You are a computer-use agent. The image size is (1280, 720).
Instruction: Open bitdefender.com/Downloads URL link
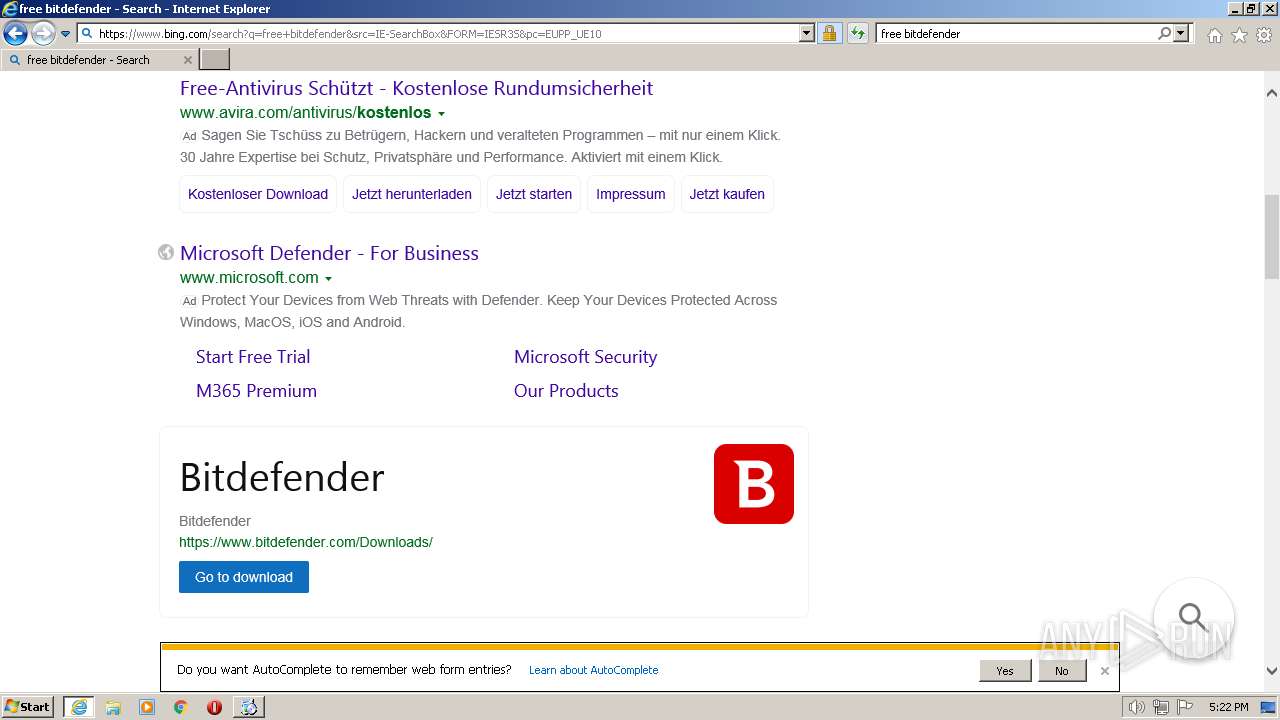306,542
